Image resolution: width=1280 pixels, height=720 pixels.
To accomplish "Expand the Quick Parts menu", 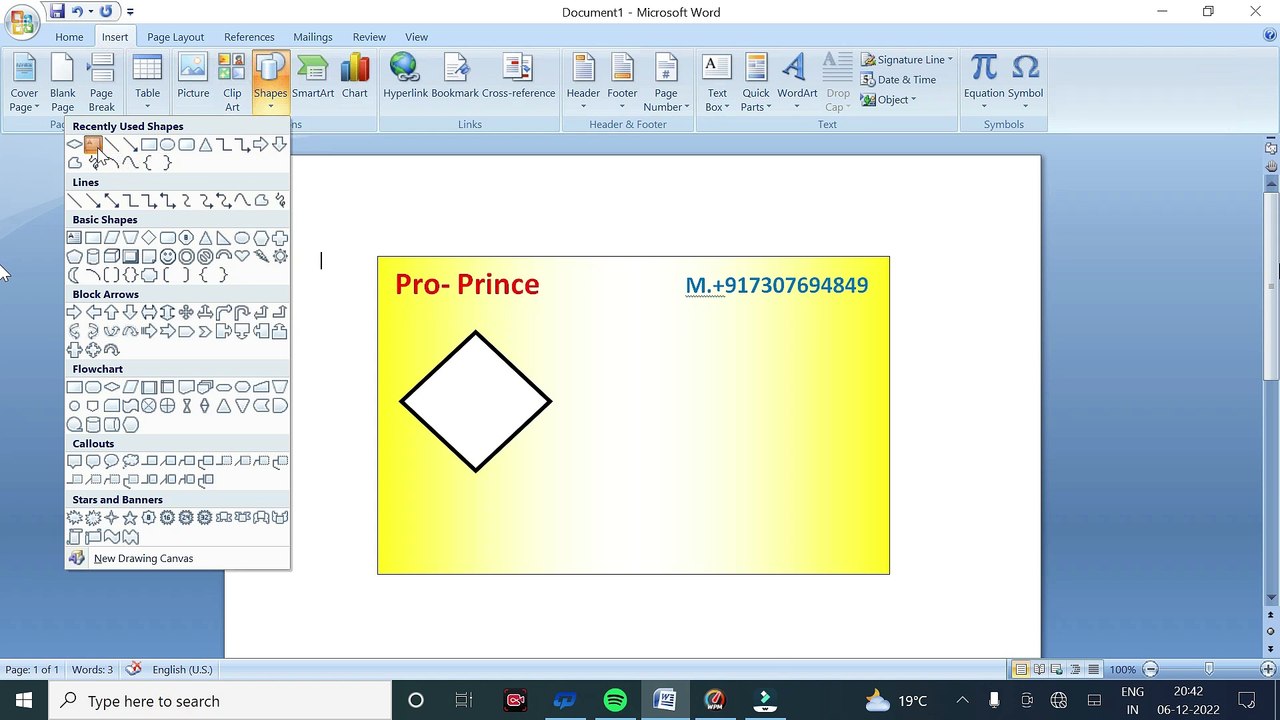I will click(756, 82).
